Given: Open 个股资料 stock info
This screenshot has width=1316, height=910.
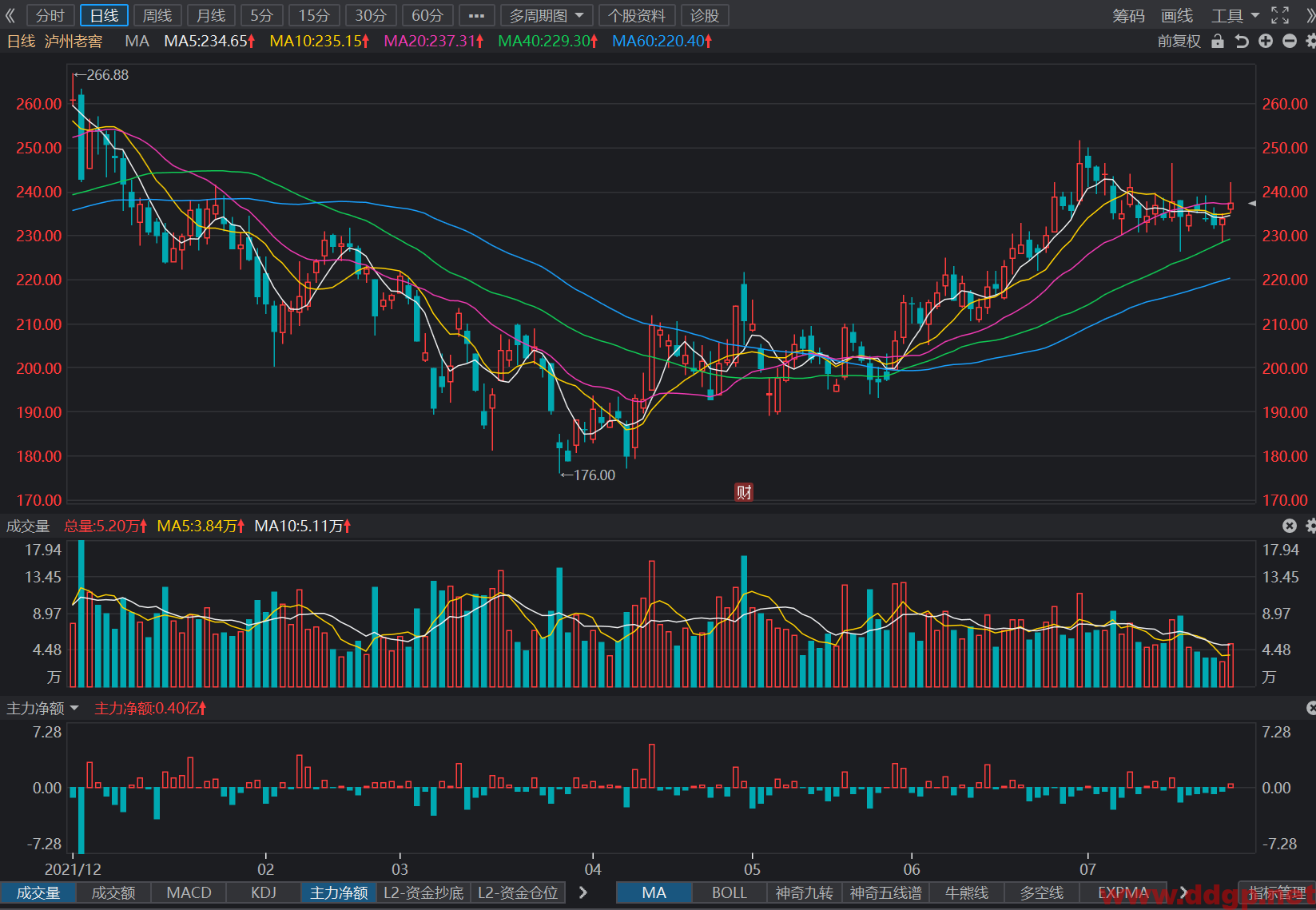Looking at the screenshot, I should click(637, 15).
